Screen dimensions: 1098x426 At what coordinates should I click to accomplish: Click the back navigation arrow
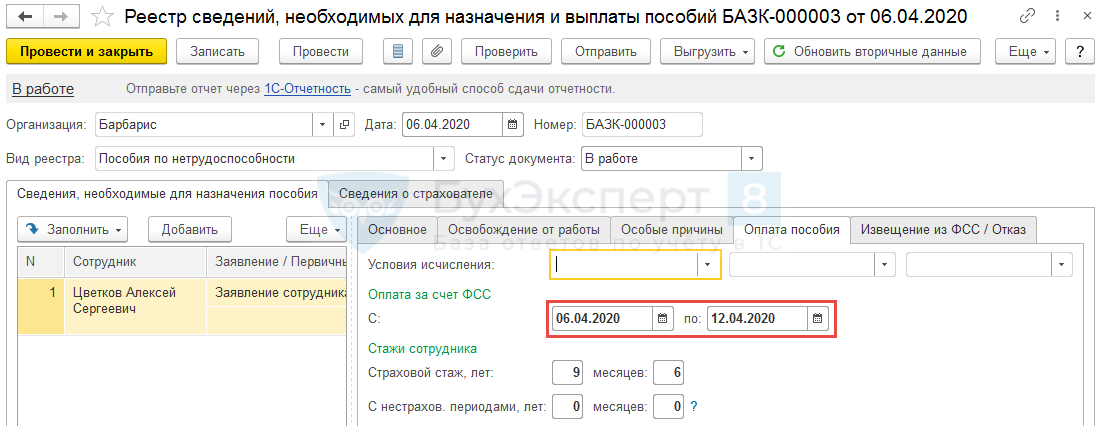point(23,17)
